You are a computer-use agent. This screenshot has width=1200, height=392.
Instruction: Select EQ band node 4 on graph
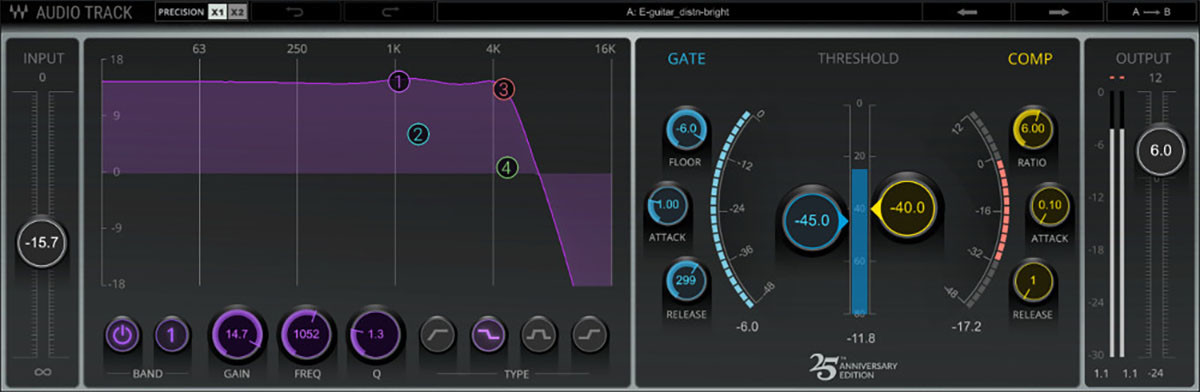[508, 168]
